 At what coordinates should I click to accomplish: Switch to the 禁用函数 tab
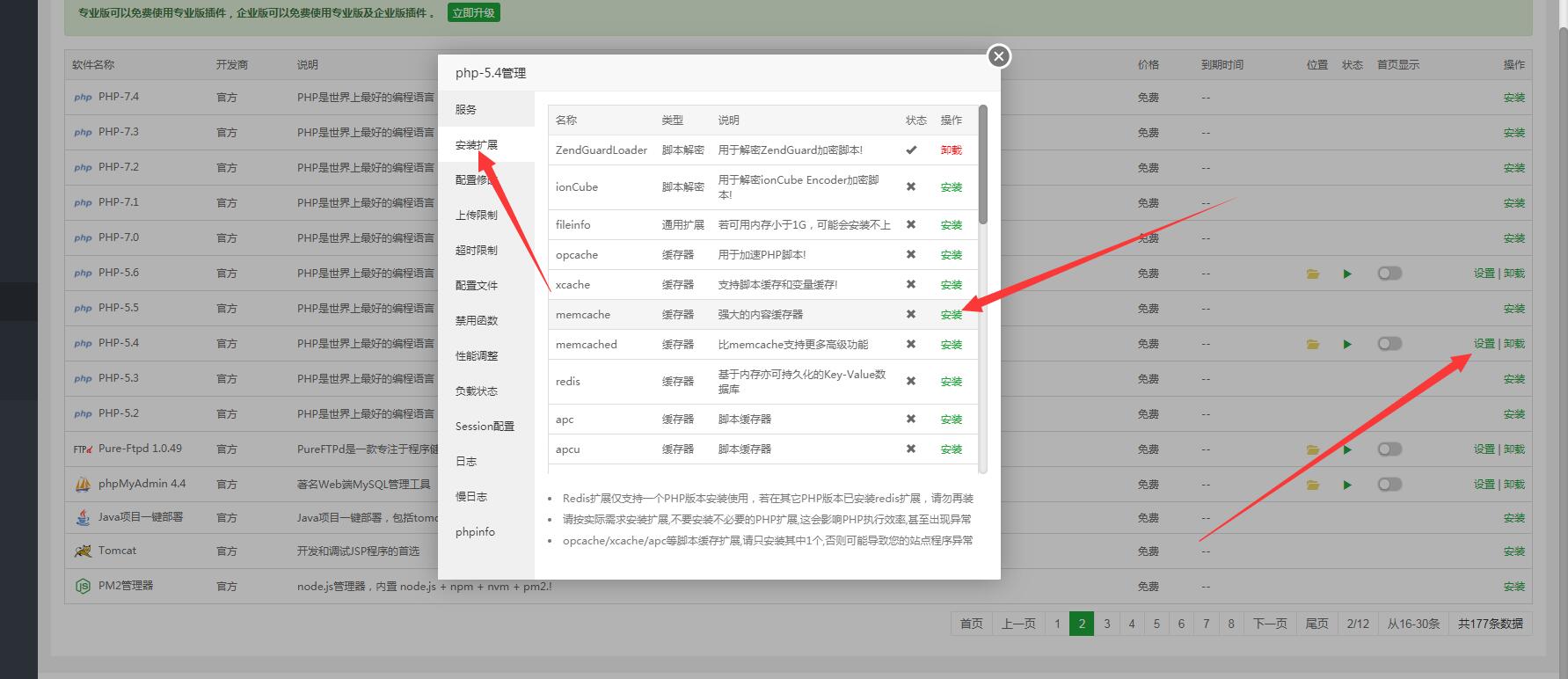(477, 321)
